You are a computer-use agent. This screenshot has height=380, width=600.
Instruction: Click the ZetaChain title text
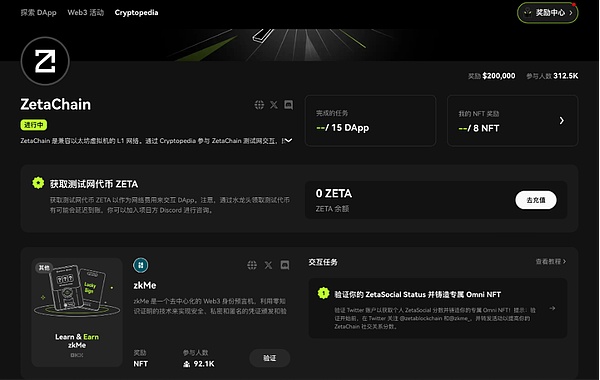point(55,104)
